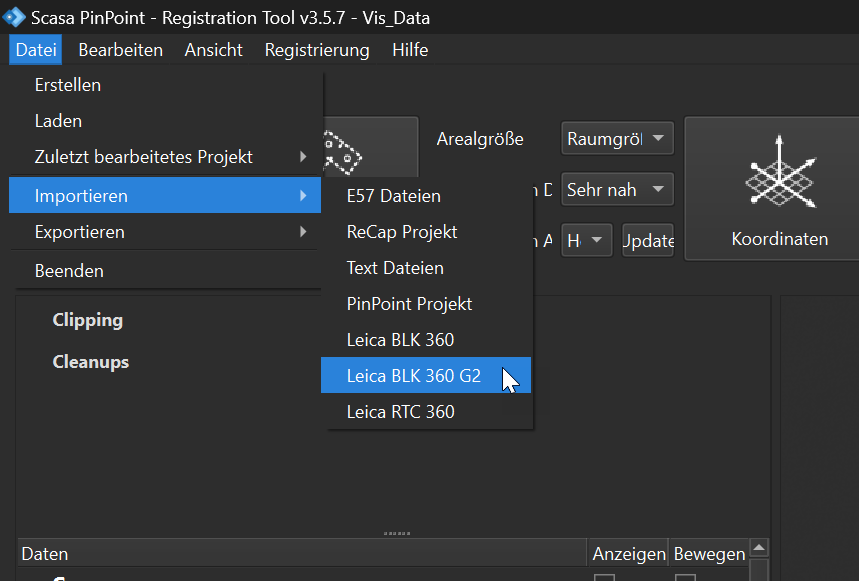Open the H dropdown next to Update
This screenshot has width=859, height=581.
click(x=586, y=240)
